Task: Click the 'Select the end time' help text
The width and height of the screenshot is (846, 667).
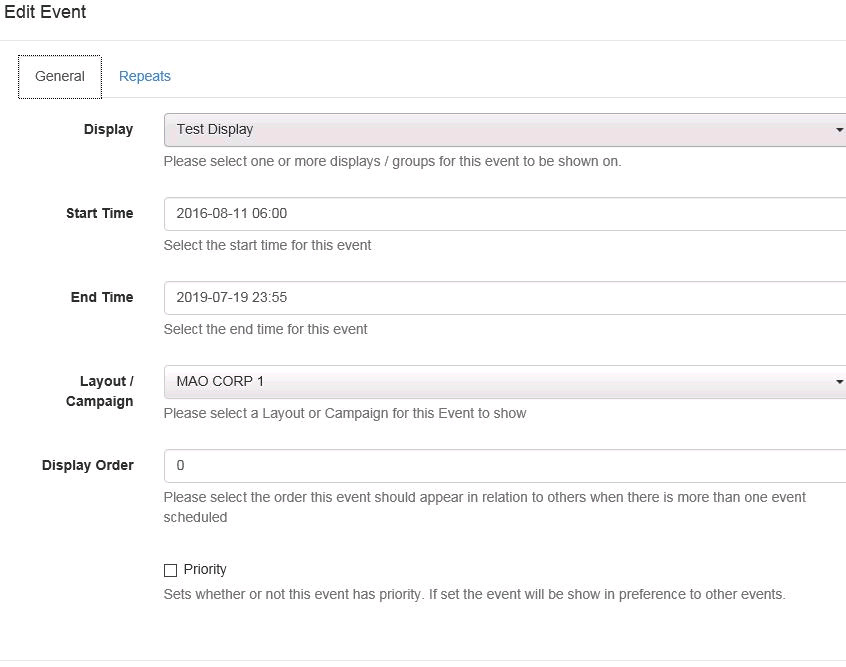Action: [265, 329]
